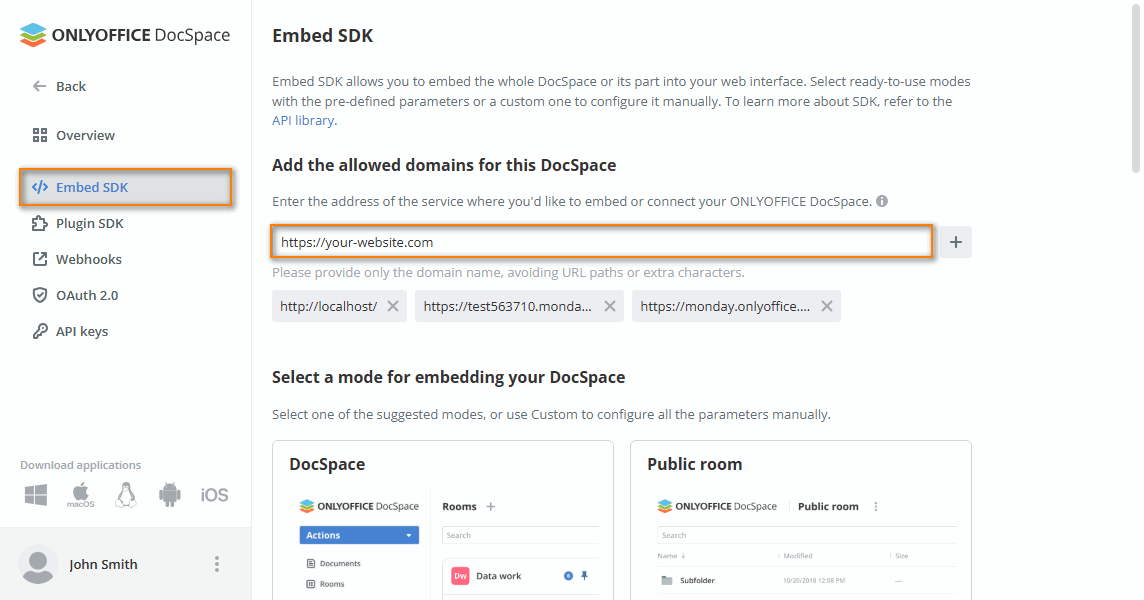
Task: Click the pin icon on Data work
Action: click(x=584, y=576)
